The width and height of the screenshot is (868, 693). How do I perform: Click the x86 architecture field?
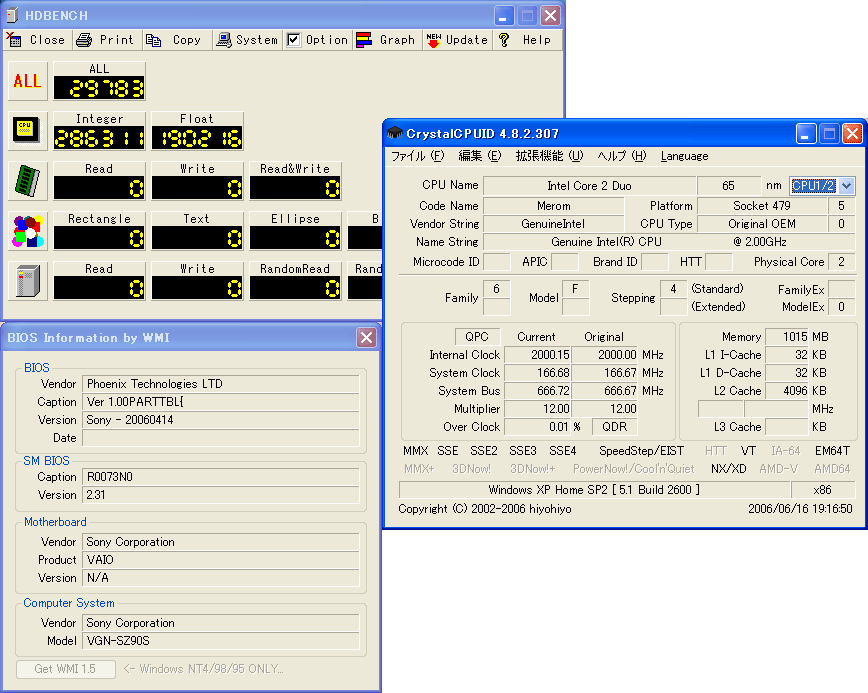[x=823, y=490]
